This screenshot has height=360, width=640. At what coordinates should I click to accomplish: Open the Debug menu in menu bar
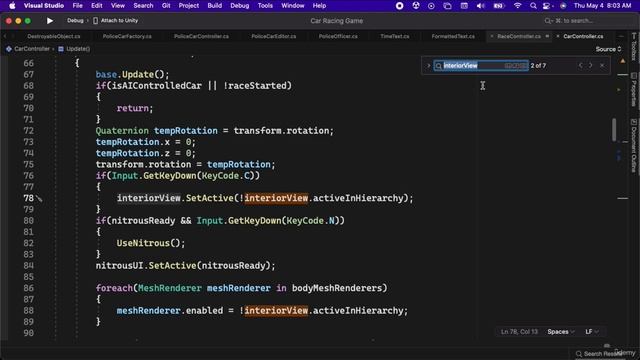pos(240,6)
